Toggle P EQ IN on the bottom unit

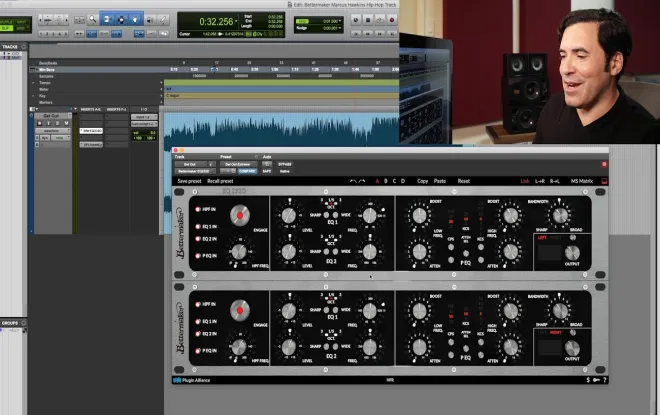pyautogui.click(x=205, y=350)
